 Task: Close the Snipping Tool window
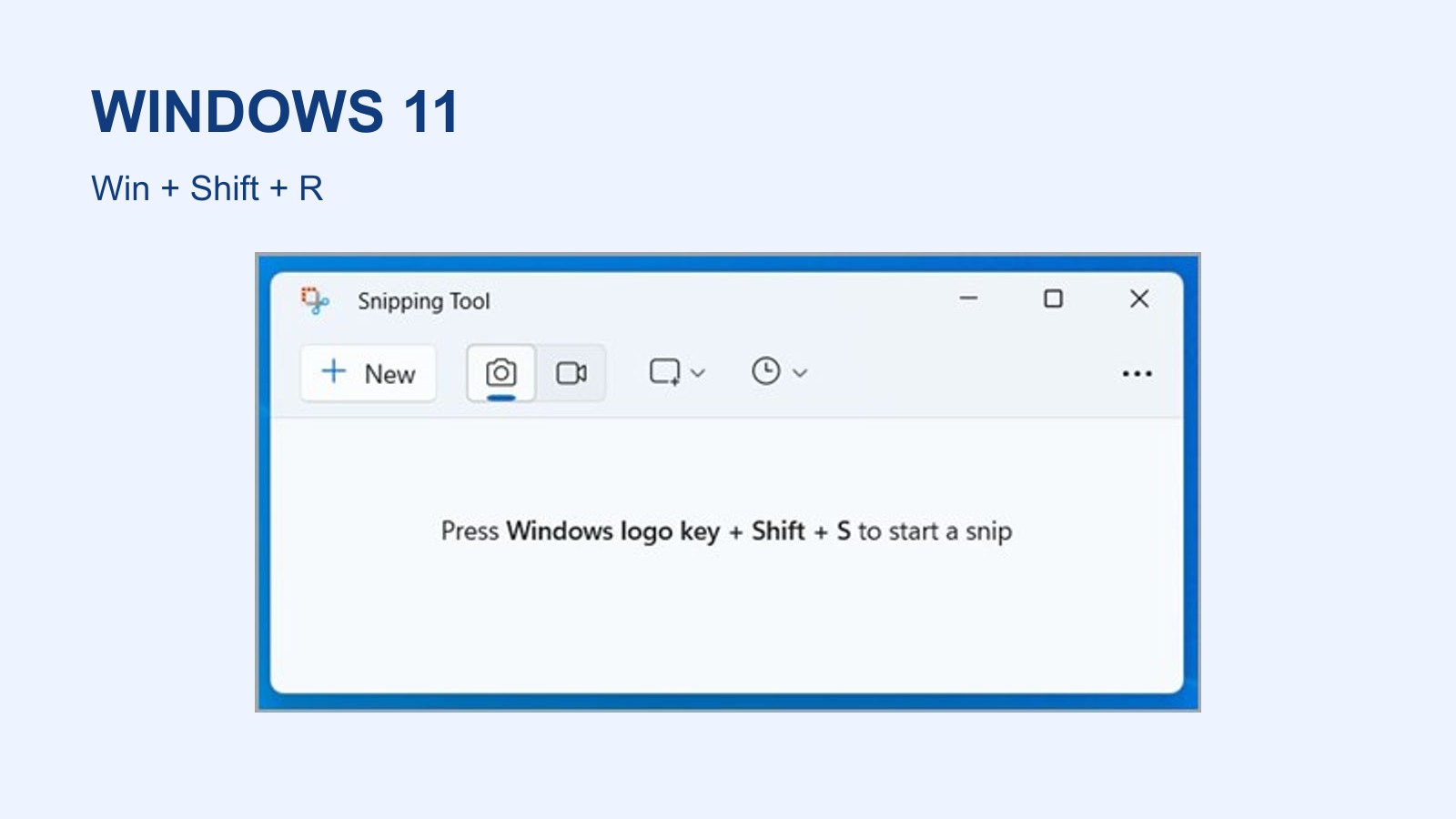(x=1139, y=298)
